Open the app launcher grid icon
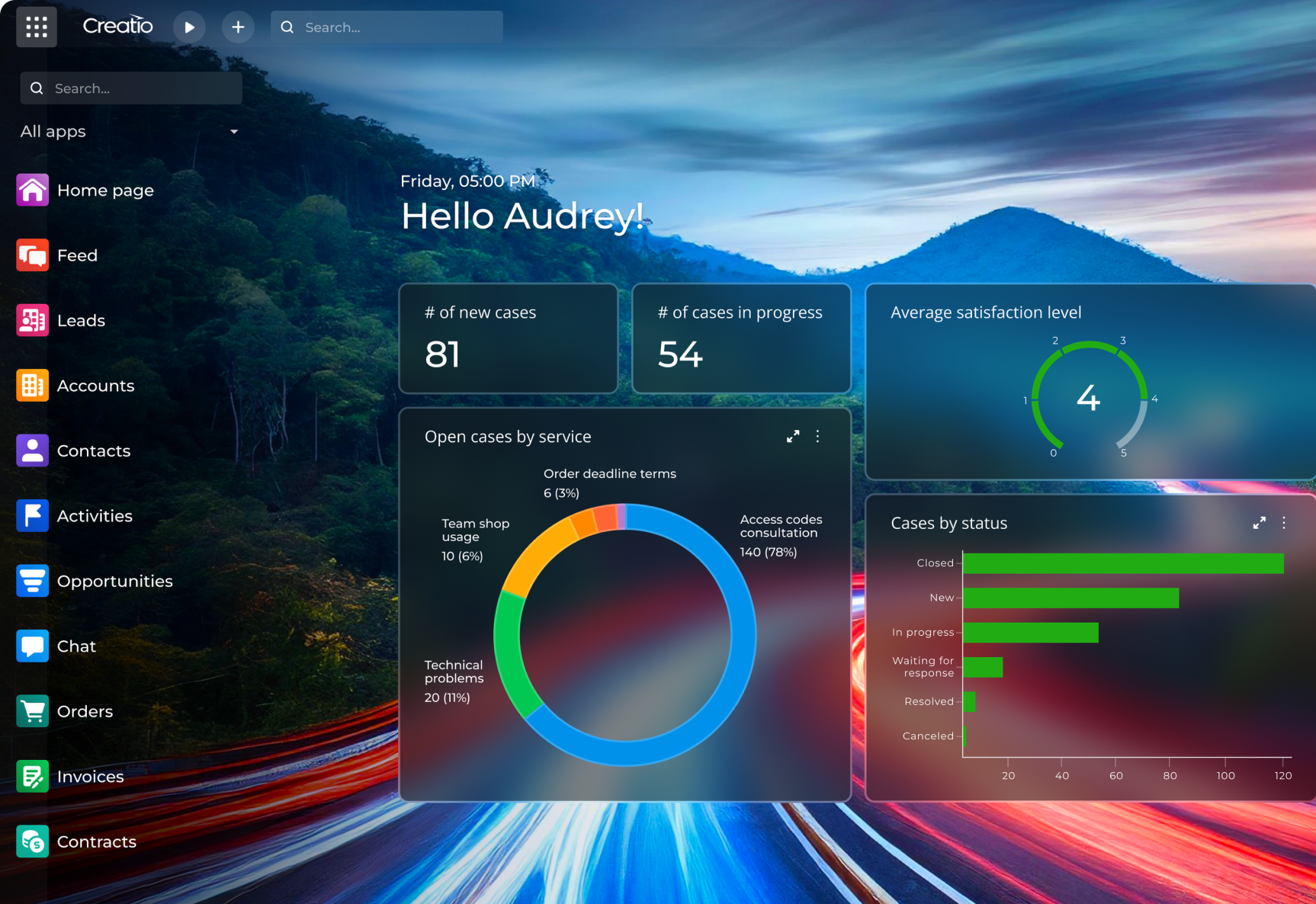Image resolution: width=1316 pixels, height=904 pixels. [x=36, y=27]
